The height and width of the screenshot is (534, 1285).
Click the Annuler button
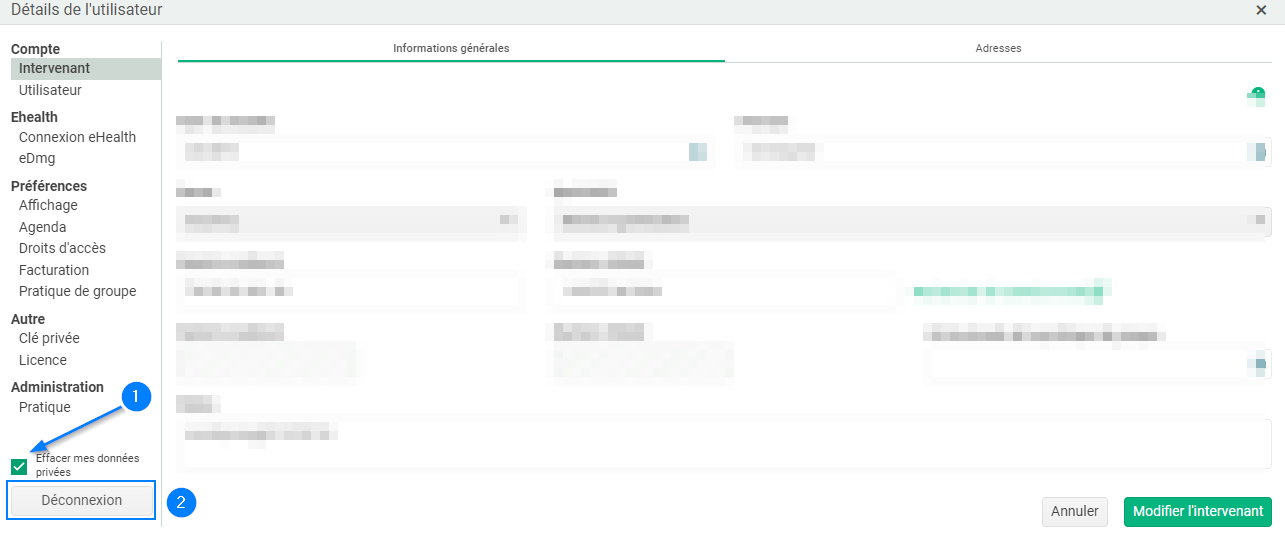point(1075,511)
